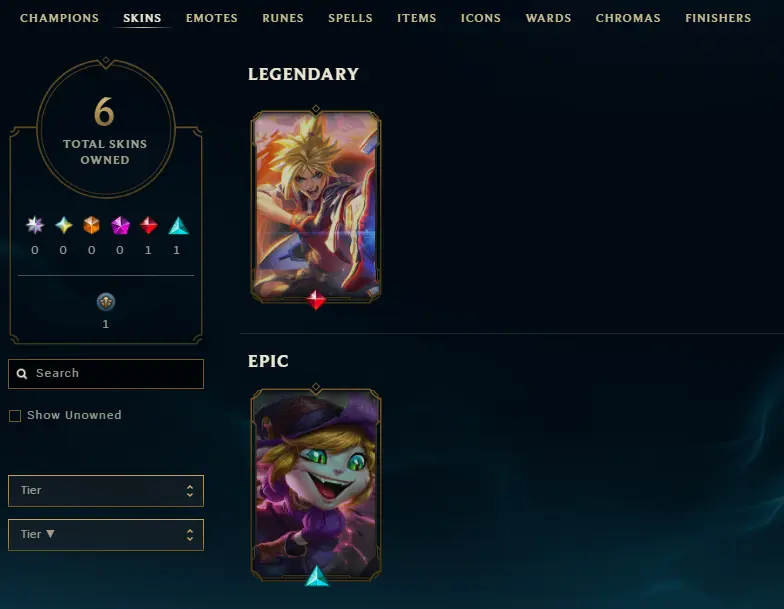Click the arrows on the first Tier dropdown

(190, 490)
